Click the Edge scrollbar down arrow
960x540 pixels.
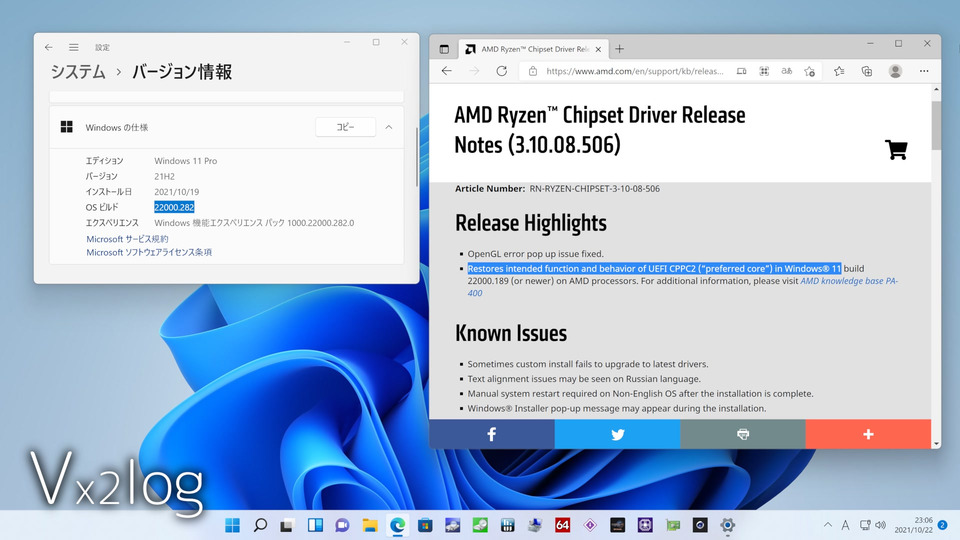coord(936,443)
